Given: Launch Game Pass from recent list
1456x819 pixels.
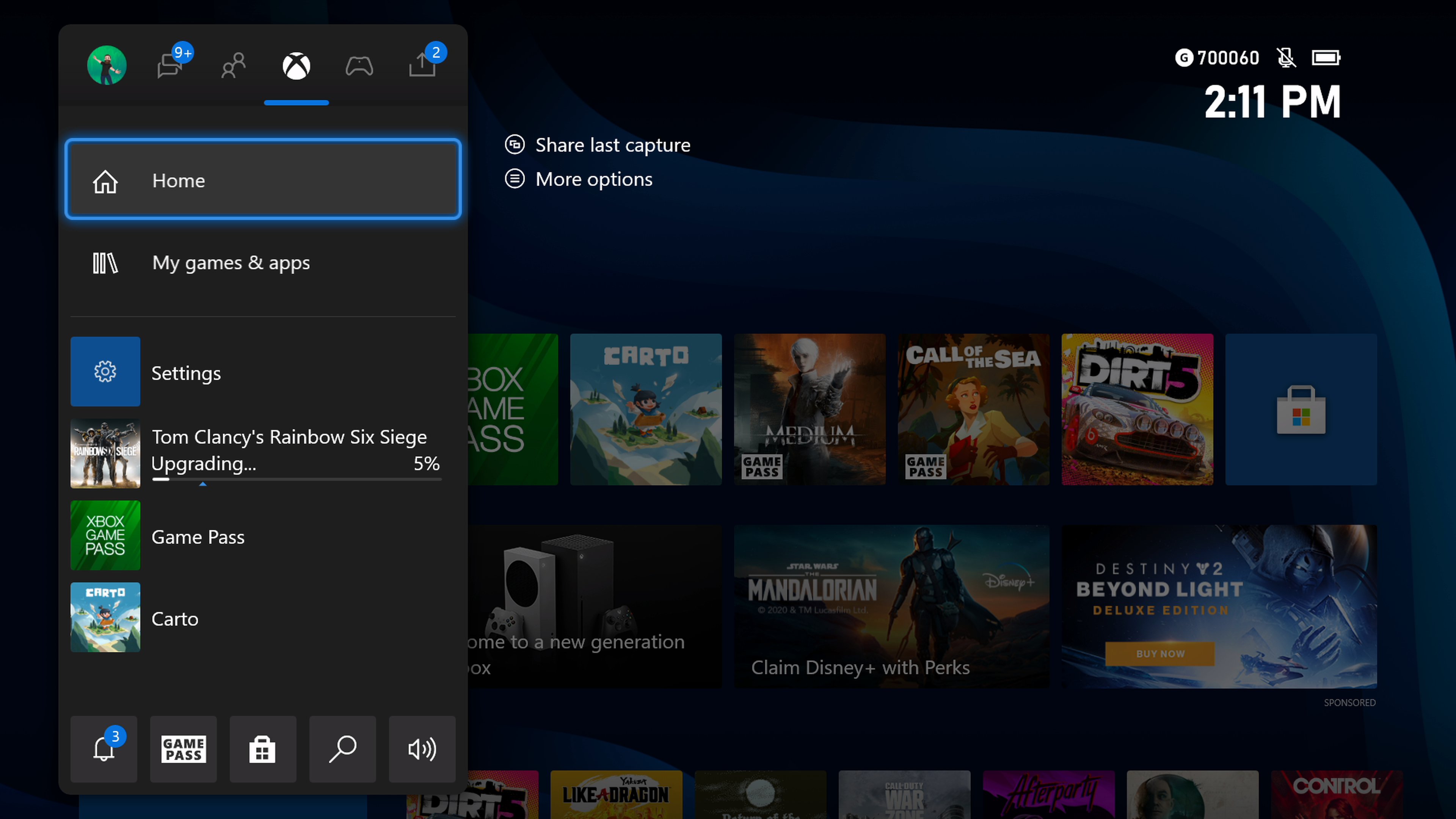Looking at the screenshot, I should (264, 535).
